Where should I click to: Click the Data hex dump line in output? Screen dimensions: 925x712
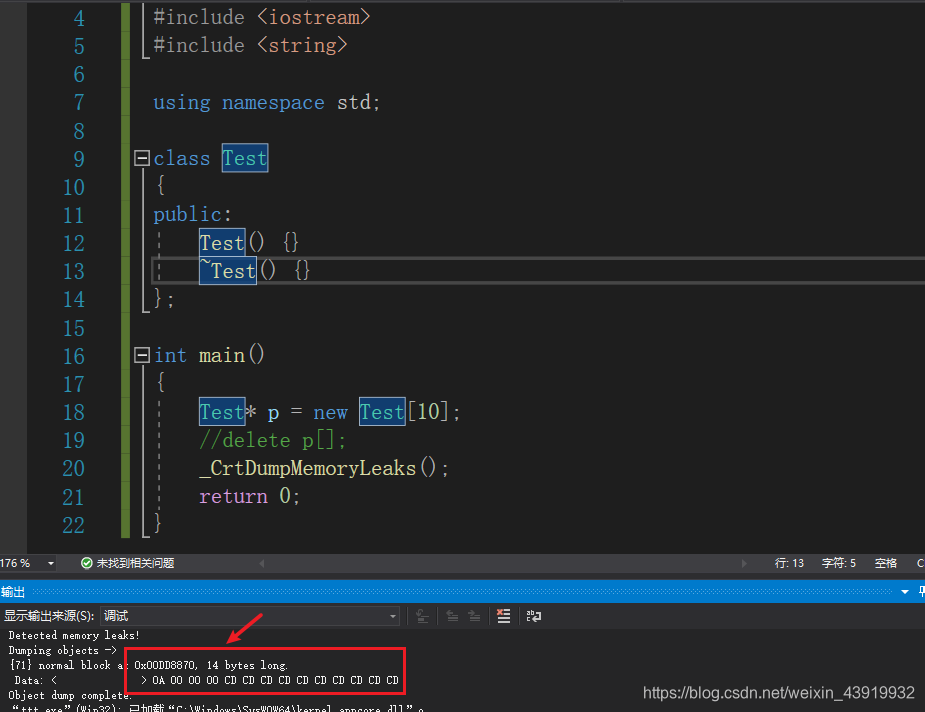tap(206, 680)
